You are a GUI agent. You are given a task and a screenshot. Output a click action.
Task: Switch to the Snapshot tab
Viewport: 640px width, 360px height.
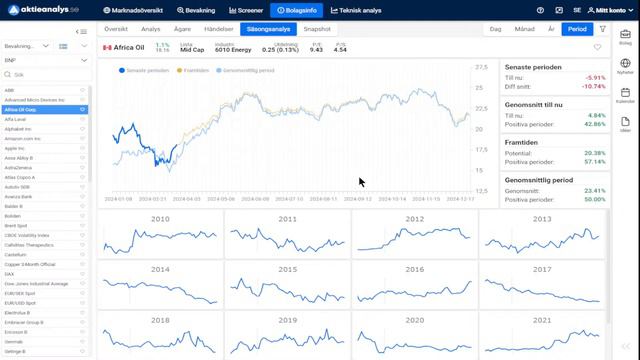pyautogui.click(x=317, y=29)
